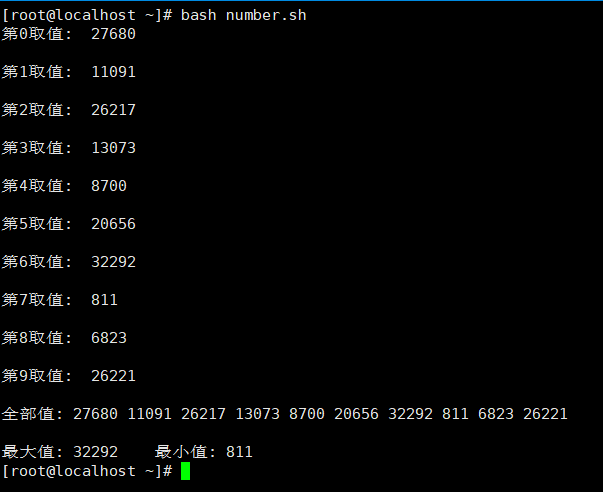Select the value 26221 in row 第9取值

coord(113,376)
